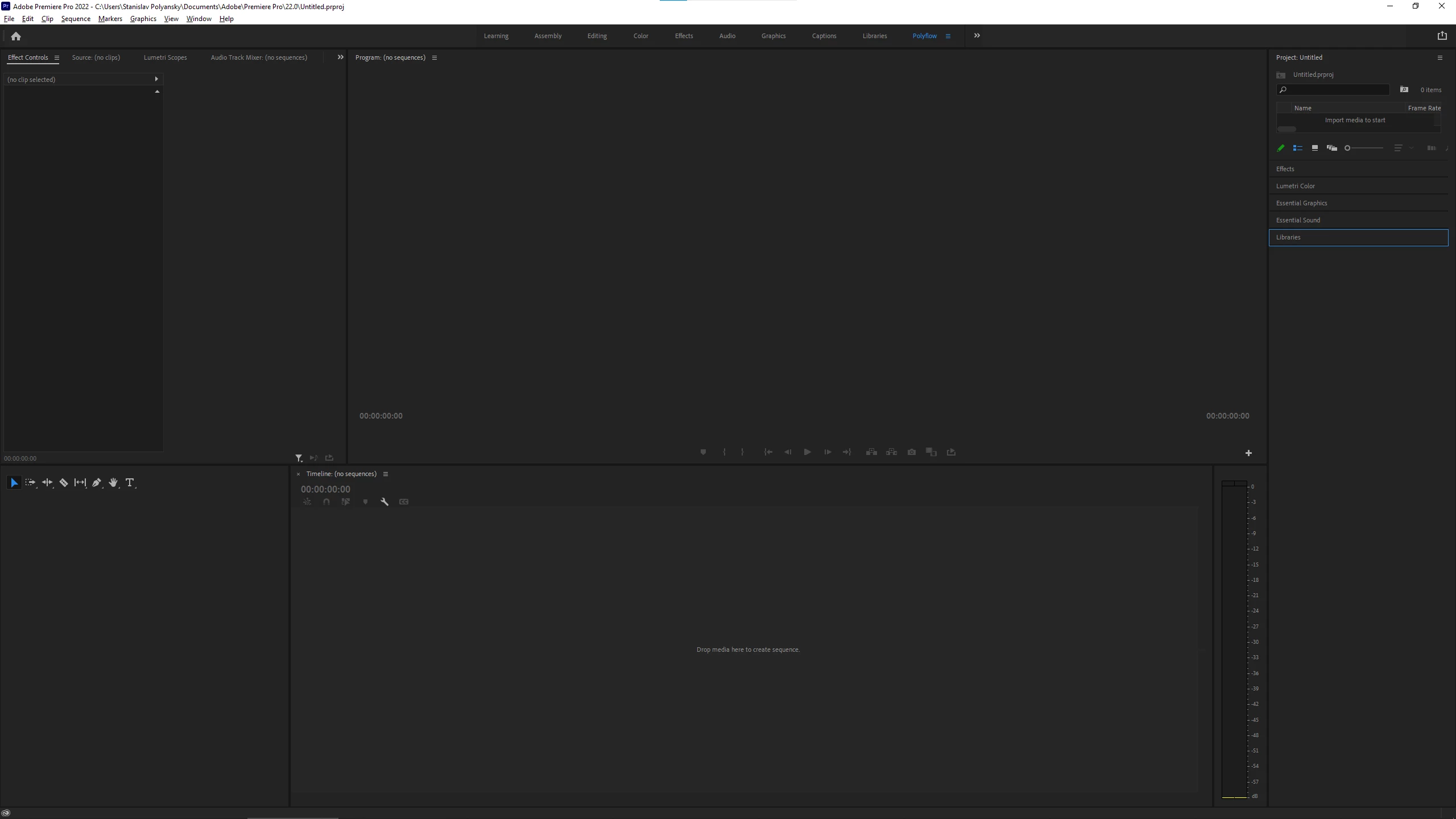Screen dimensions: 1456x819
Task: Click the Home icon
Action: coord(16,36)
